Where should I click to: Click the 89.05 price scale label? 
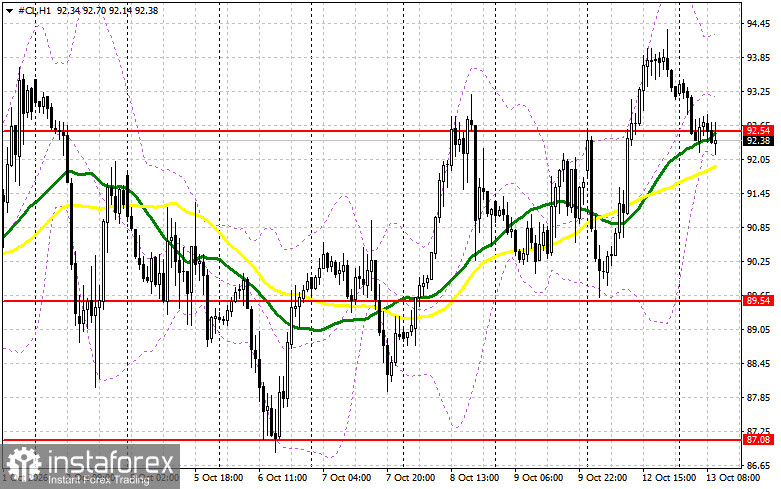coord(759,330)
